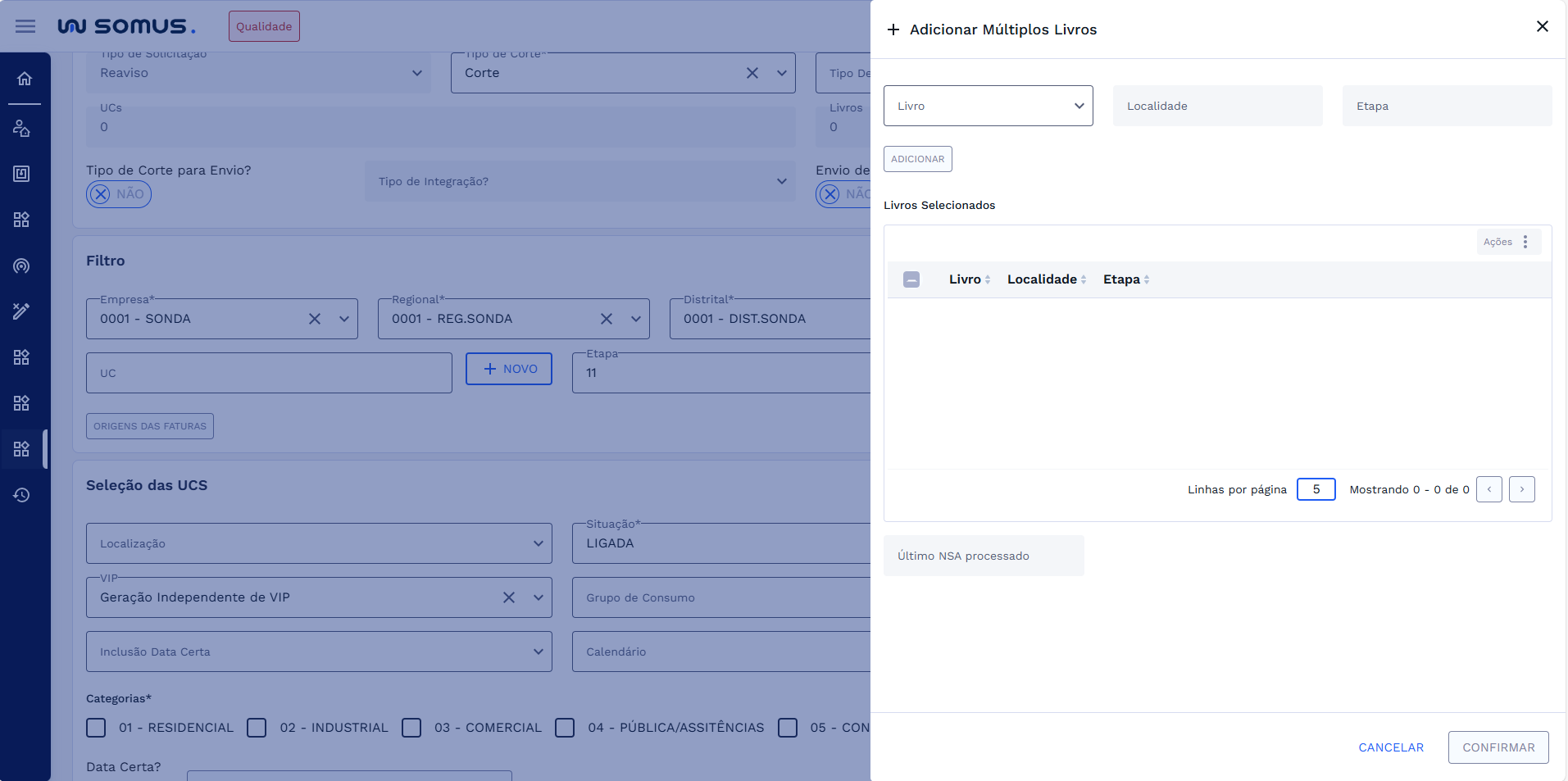Screen dimensions: 1568x781
Task: Enable the 03 - COMERCIAL checkbox
Action: click(x=411, y=728)
